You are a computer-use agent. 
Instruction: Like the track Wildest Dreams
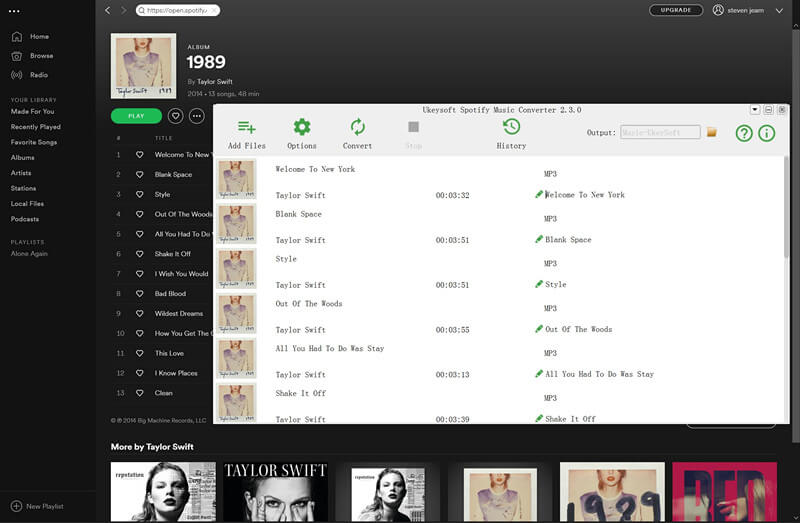tap(139, 313)
